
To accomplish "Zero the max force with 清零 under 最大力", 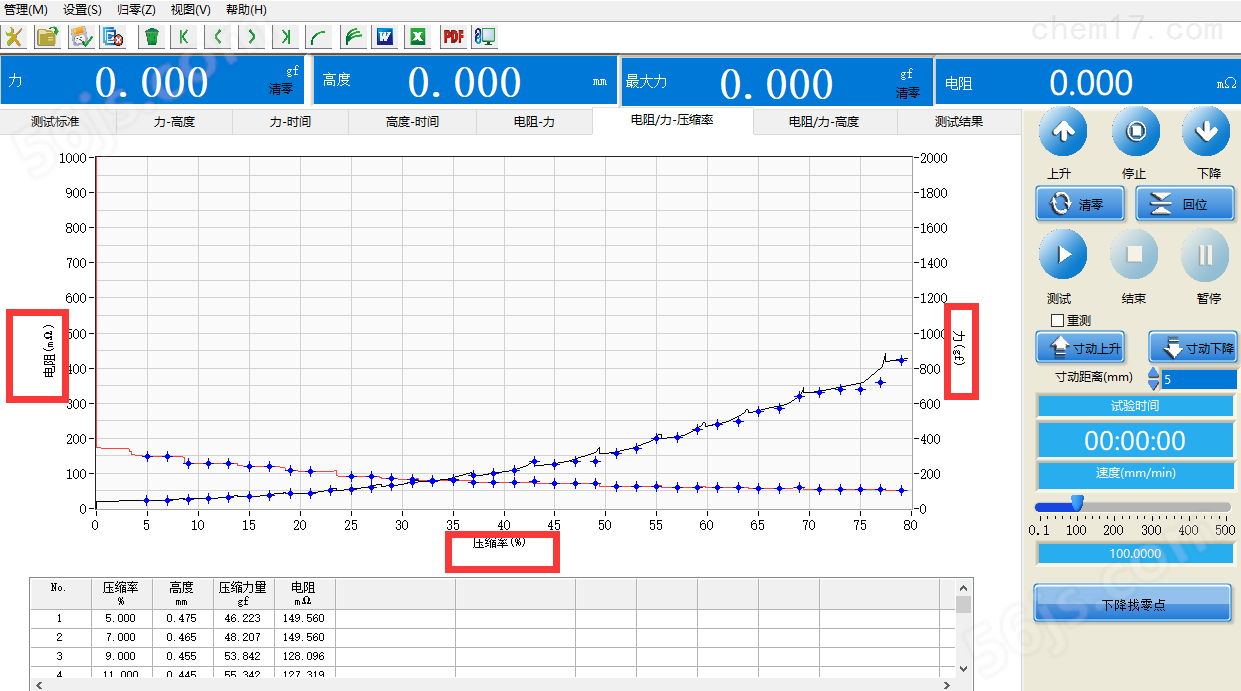I will (x=907, y=93).
